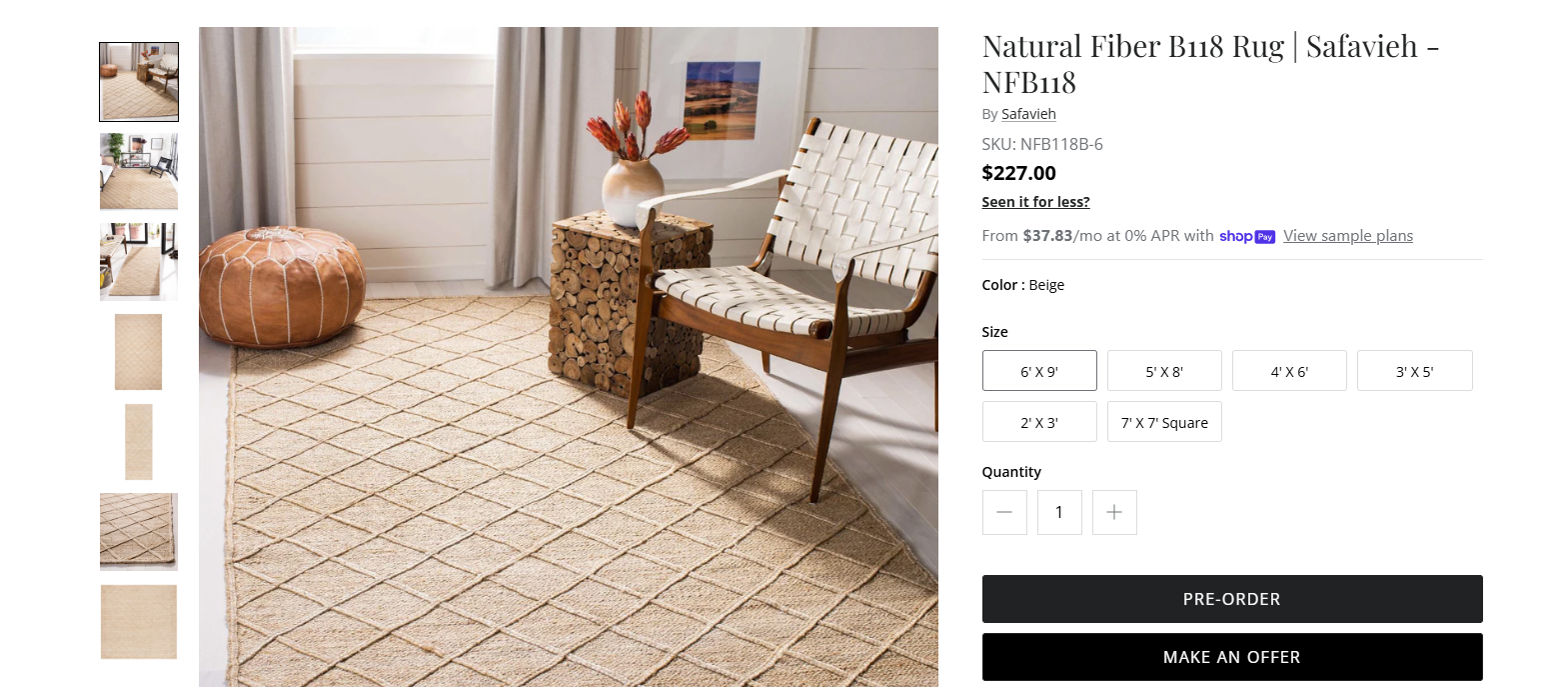Click the Shop Pay logo
The width and height of the screenshot is (1568, 687).
coord(1247,236)
